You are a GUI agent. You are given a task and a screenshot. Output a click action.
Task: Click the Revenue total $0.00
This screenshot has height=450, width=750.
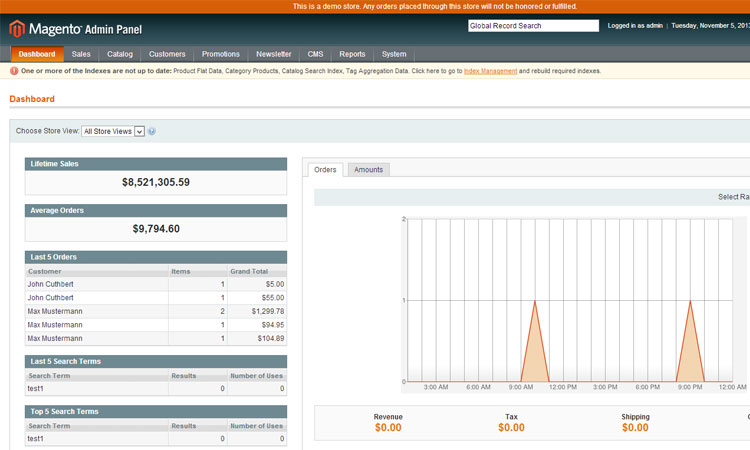pyautogui.click(x=388, y=428)
